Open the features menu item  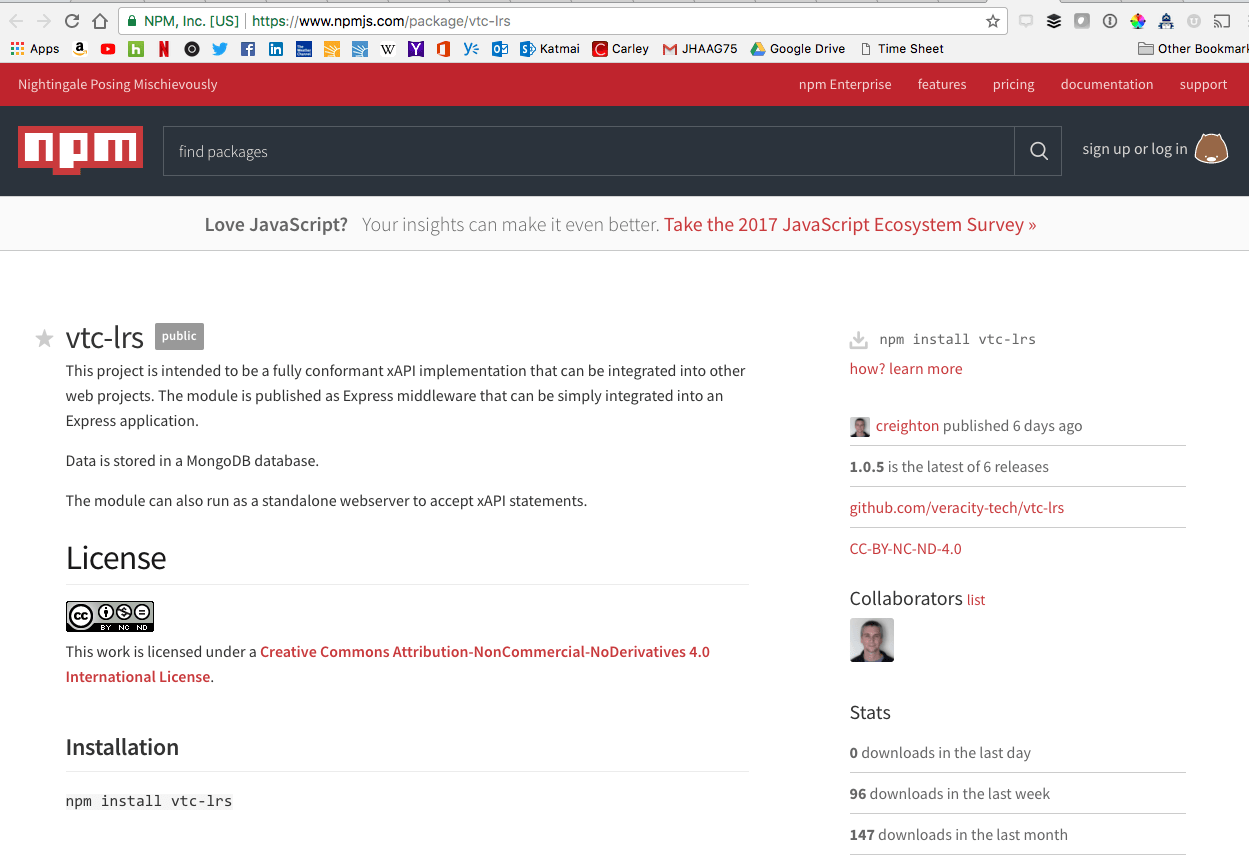tap(942, 84)
